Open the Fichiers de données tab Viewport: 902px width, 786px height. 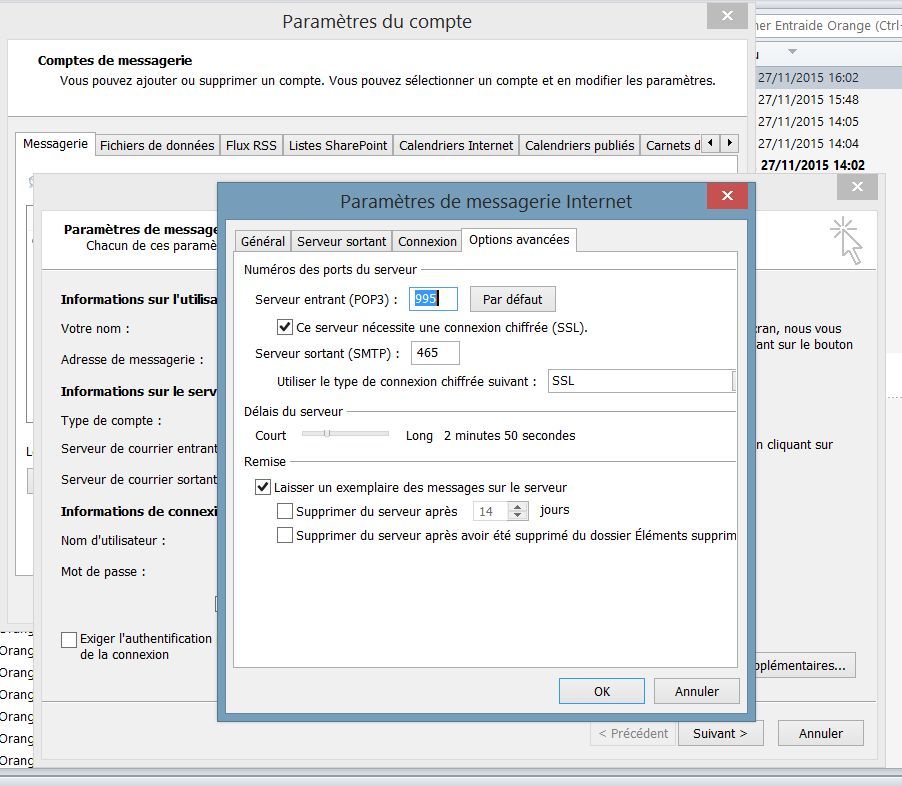coord(157,145)
